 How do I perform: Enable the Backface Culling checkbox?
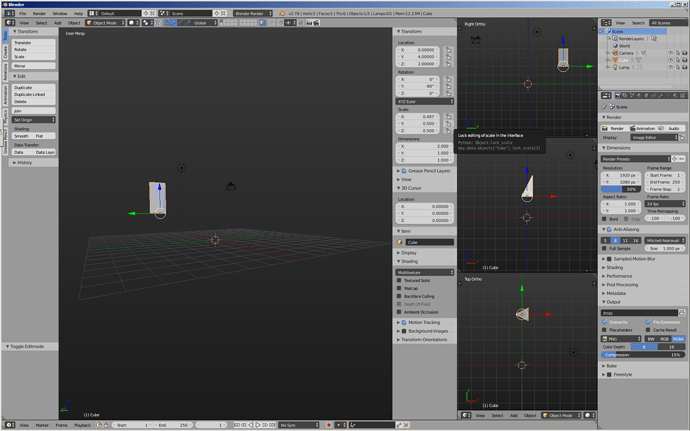(399, 296)
